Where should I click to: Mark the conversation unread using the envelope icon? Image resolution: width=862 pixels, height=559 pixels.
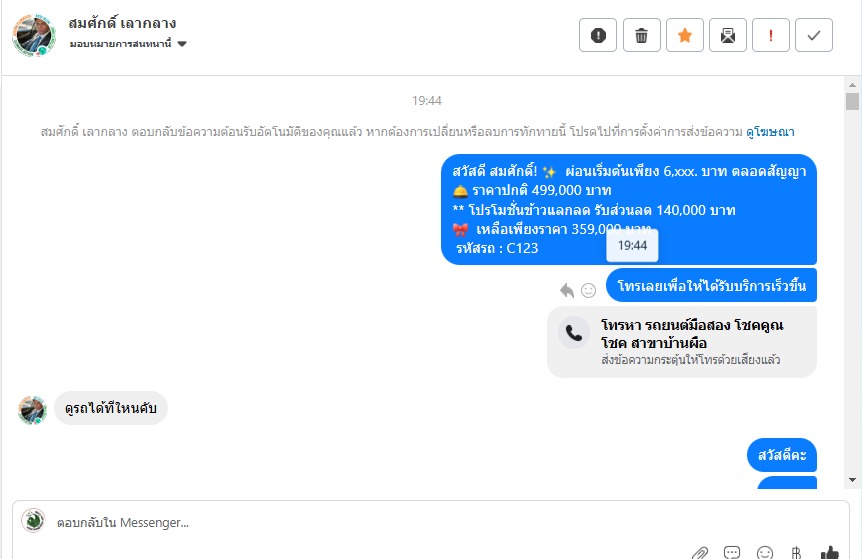(728, 35)
